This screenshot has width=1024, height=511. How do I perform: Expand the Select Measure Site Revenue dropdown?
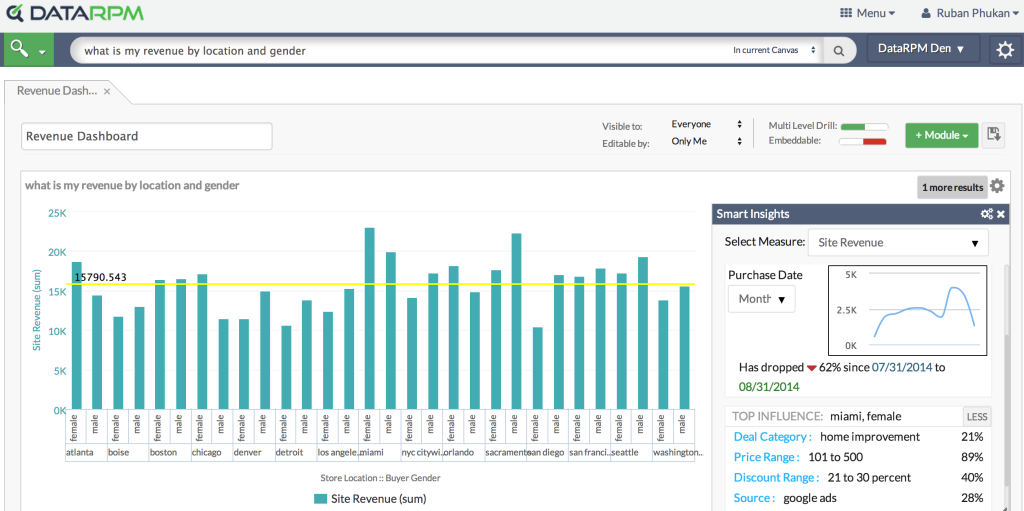(897, 242)
